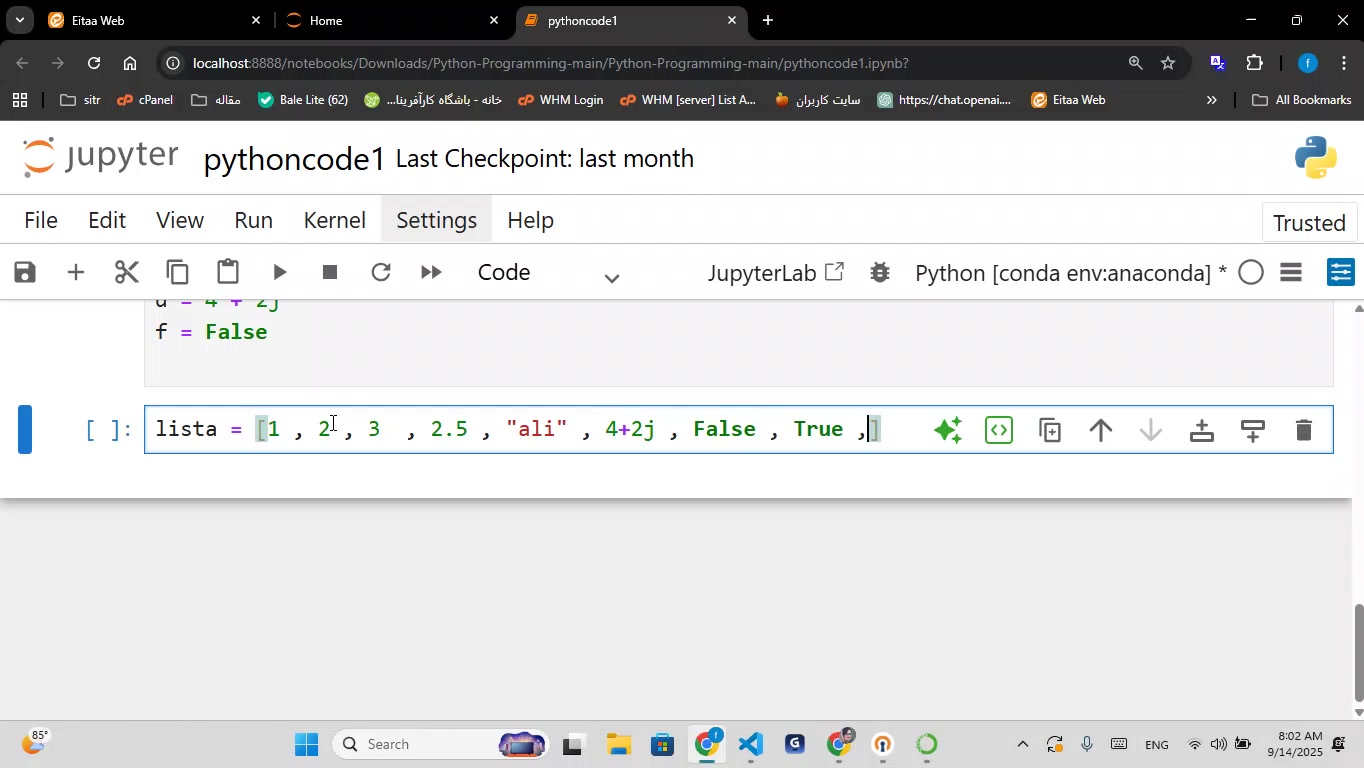Open Visual Studio Code from the taskbar

[x=751, y=744]
